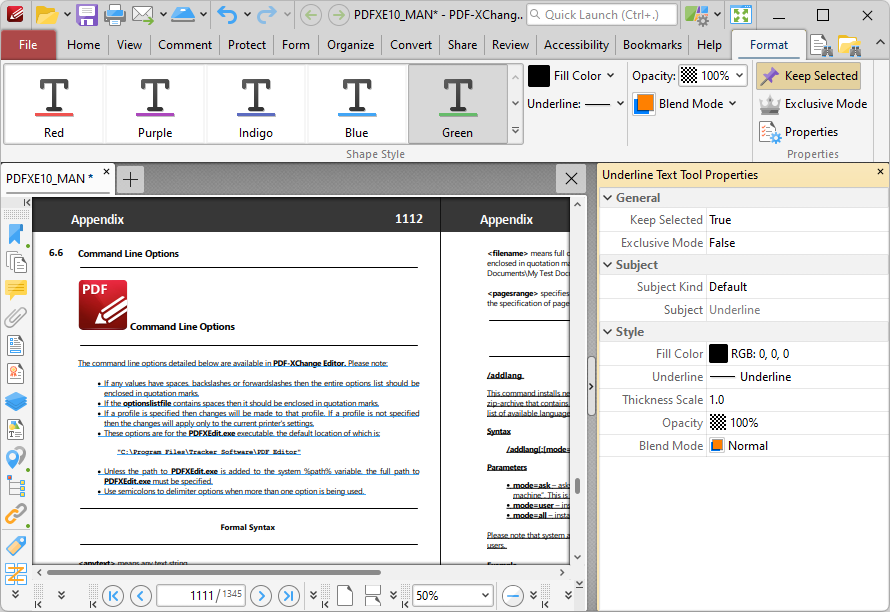Viewport: 890px width, 612px height.
Task: Switch to the Accessibility ribbon tab
Action: (576, 45)
